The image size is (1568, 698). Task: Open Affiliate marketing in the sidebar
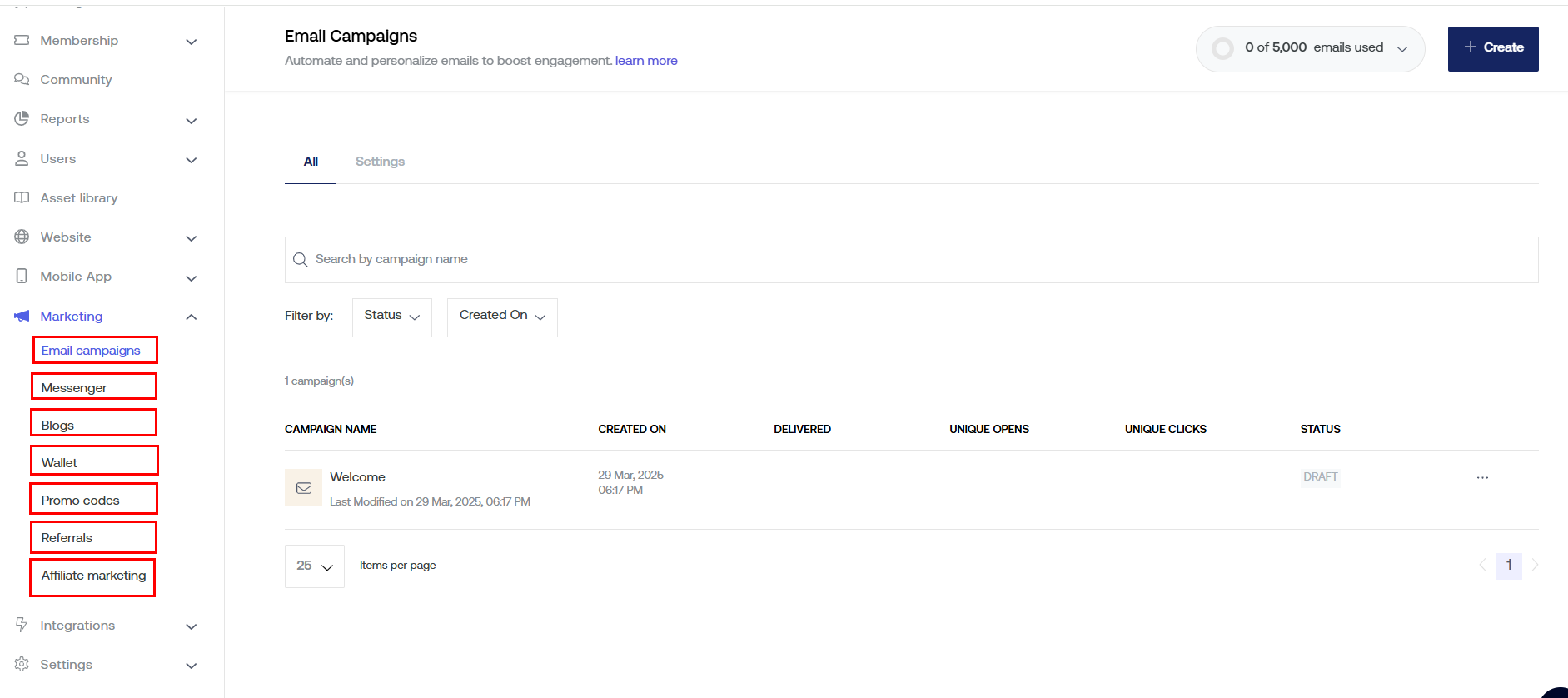click(93, 576)
